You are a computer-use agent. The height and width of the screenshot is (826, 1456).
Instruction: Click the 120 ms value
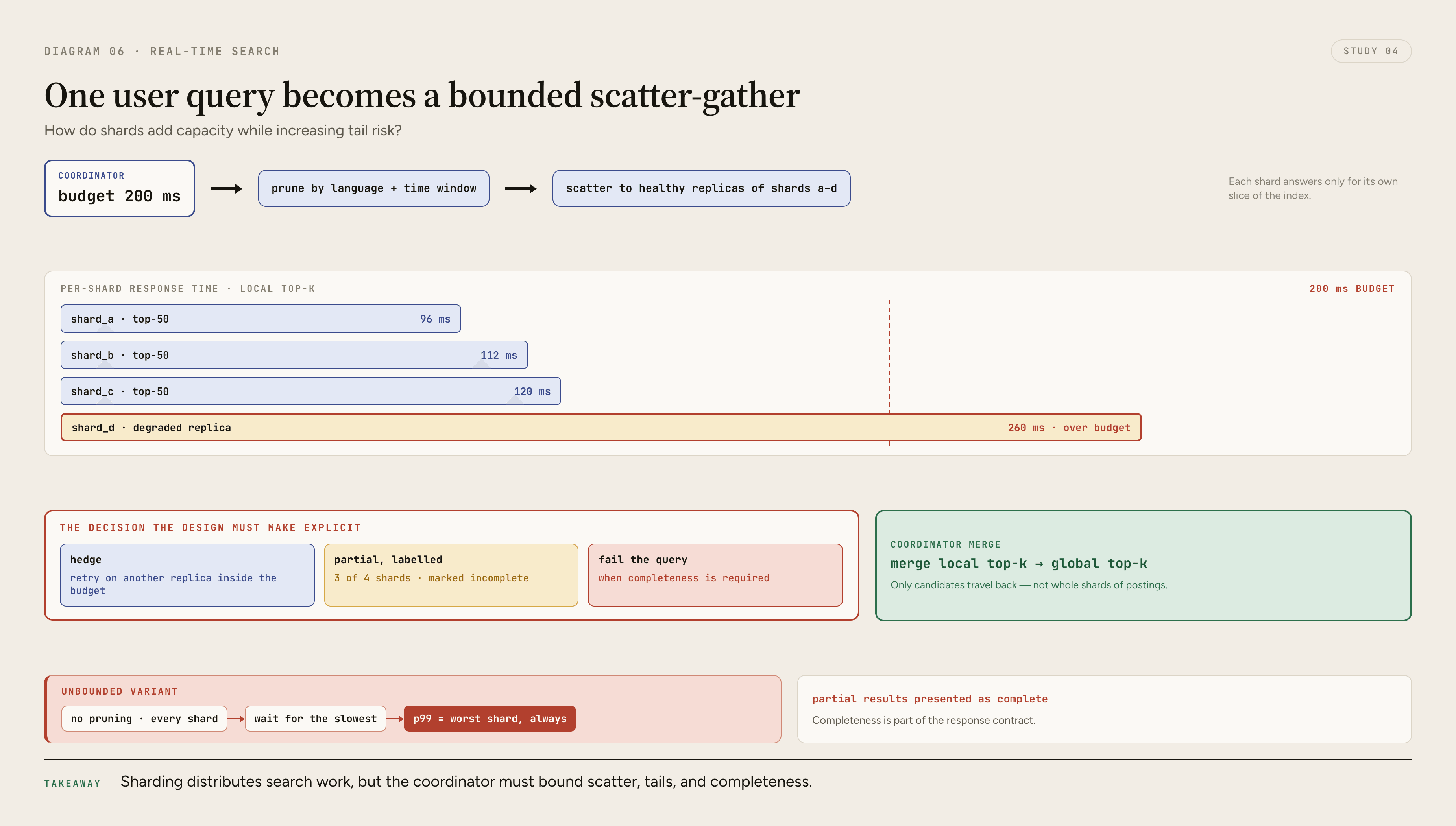[532, 391]
